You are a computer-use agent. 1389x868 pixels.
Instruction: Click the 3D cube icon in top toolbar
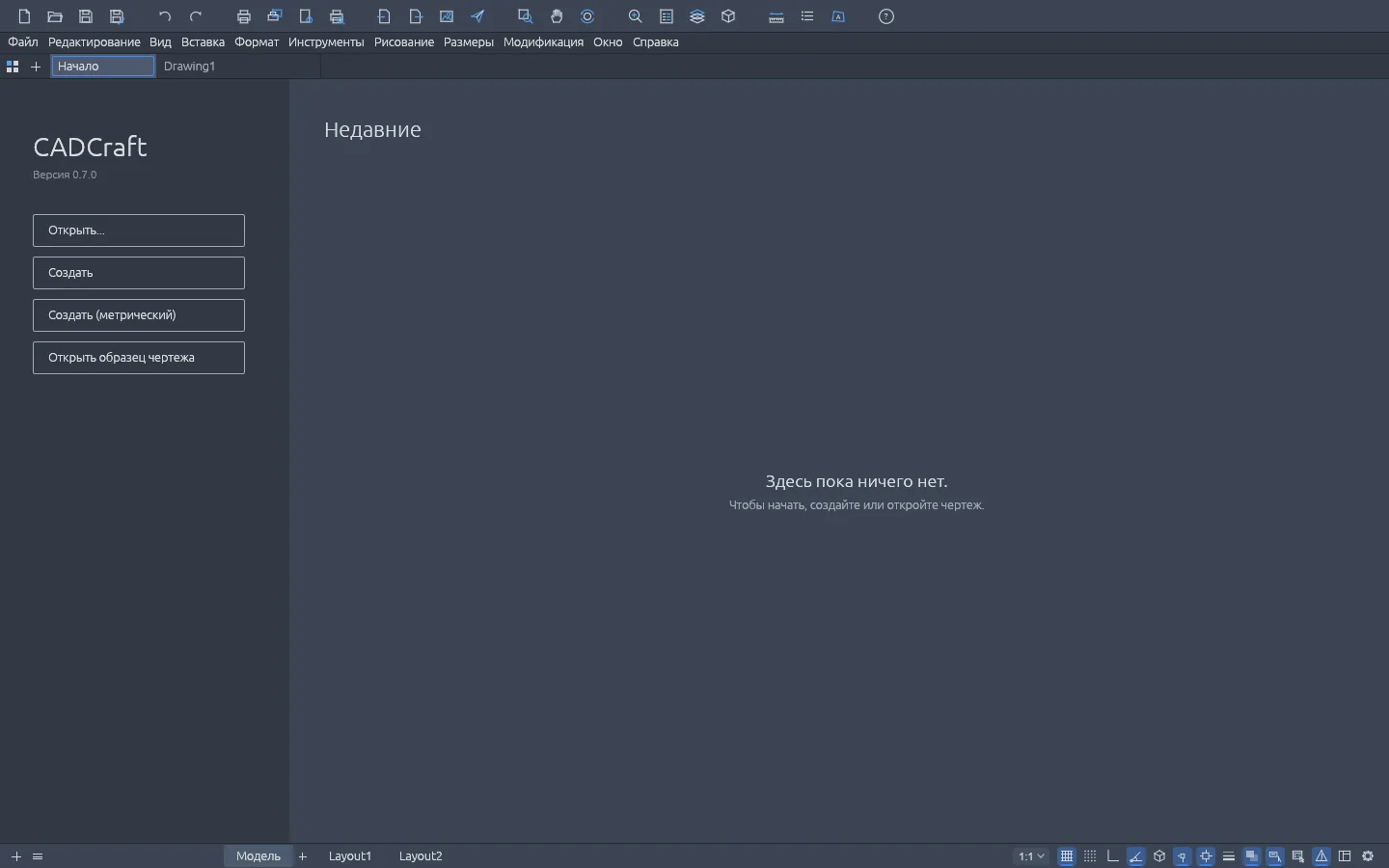(728, 16)
